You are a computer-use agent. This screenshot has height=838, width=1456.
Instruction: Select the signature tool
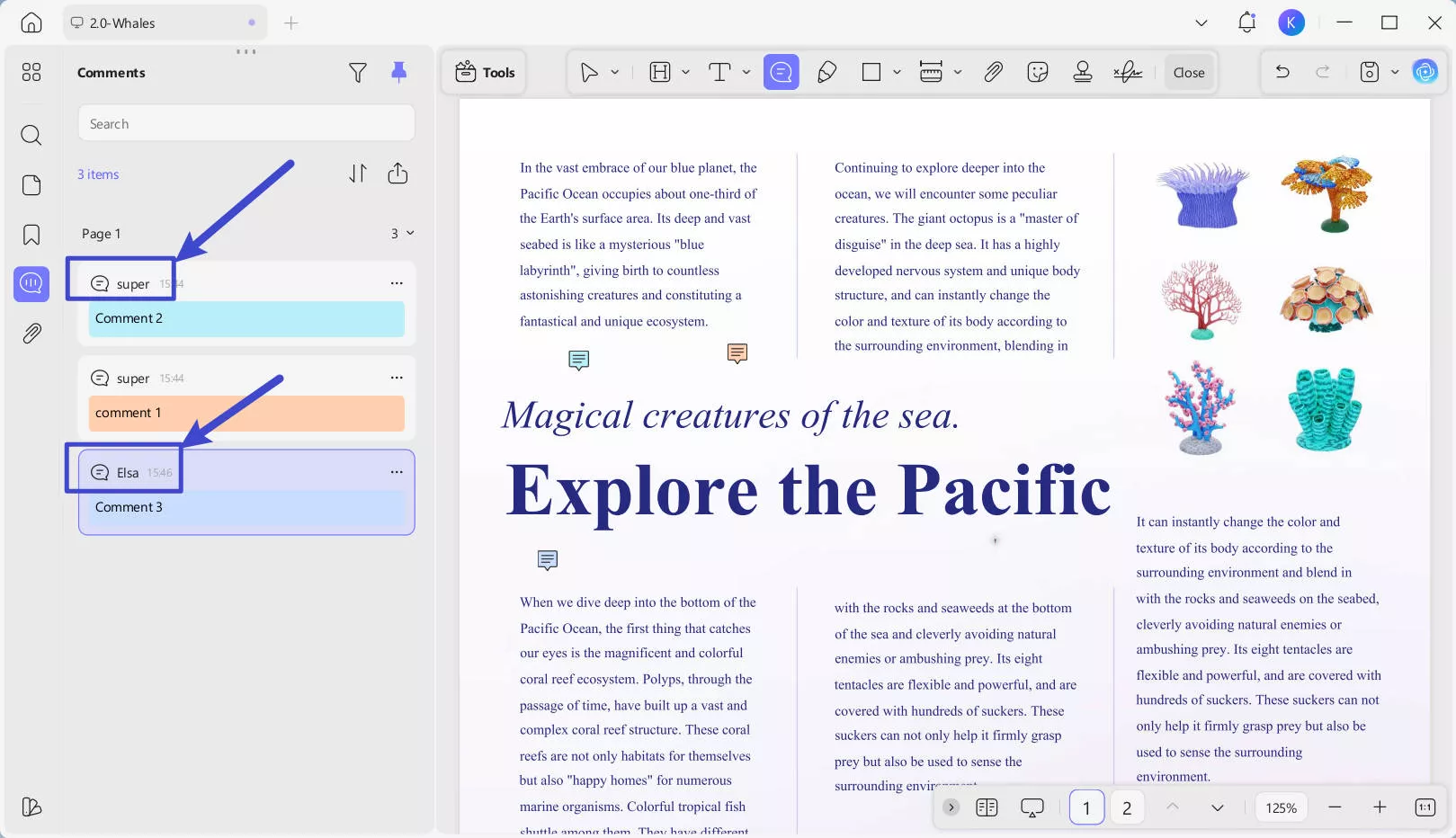click(1127, 73)
